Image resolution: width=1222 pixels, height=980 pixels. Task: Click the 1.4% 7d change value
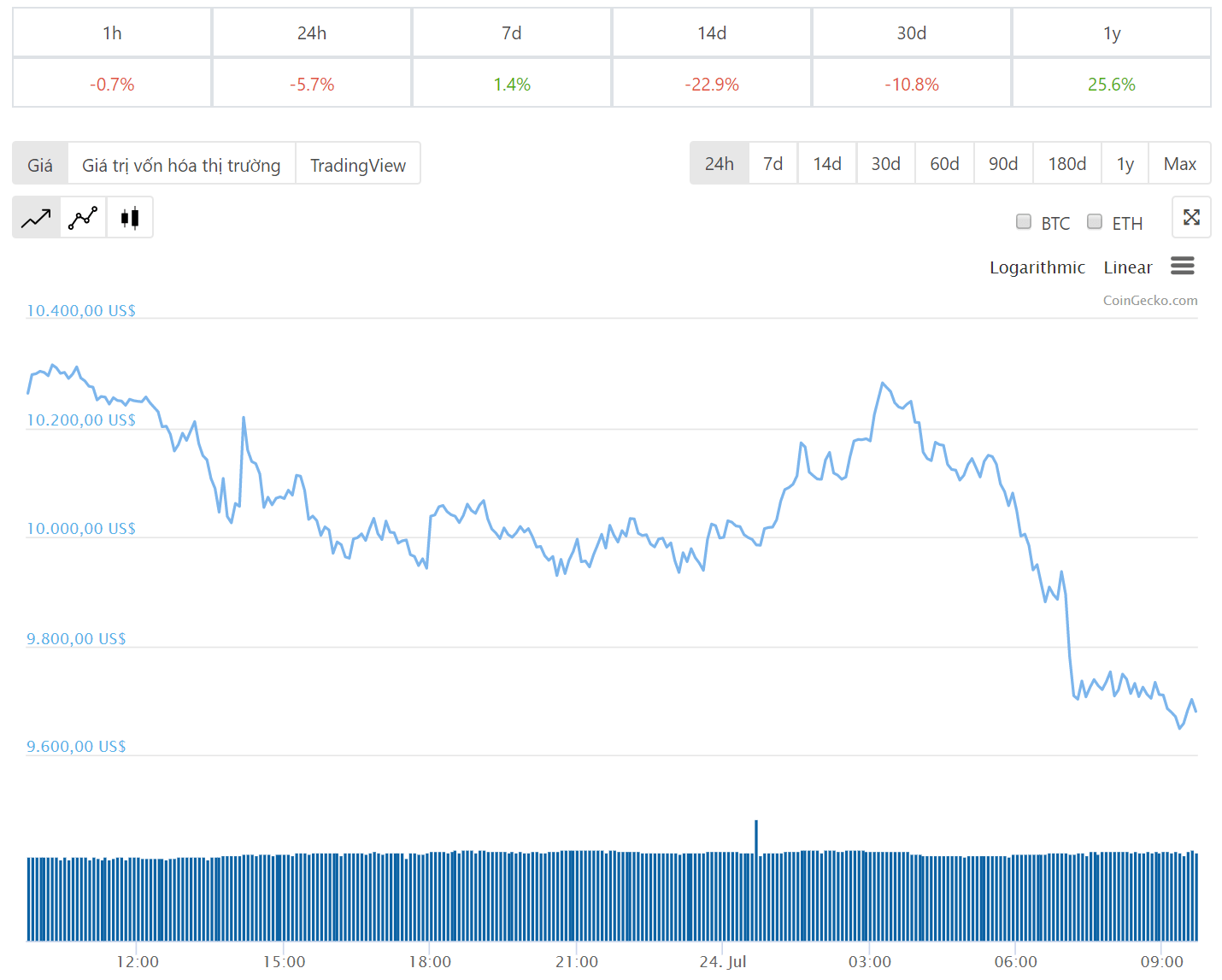(512, 84)
